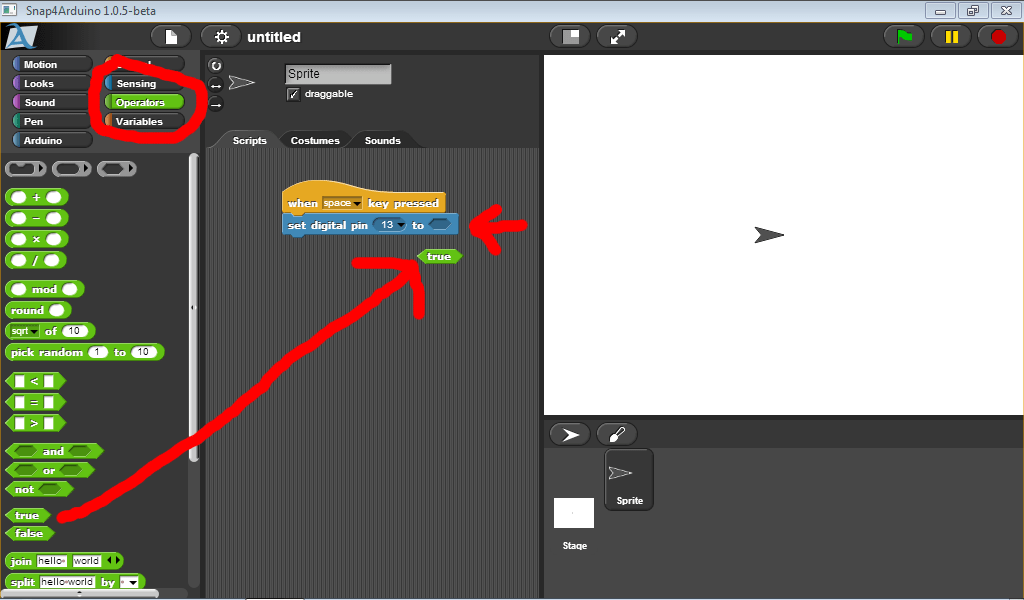Screen dimensions: 1024x600
Task: Click the 'not' boolean block
Action: (x=39, y=489)
